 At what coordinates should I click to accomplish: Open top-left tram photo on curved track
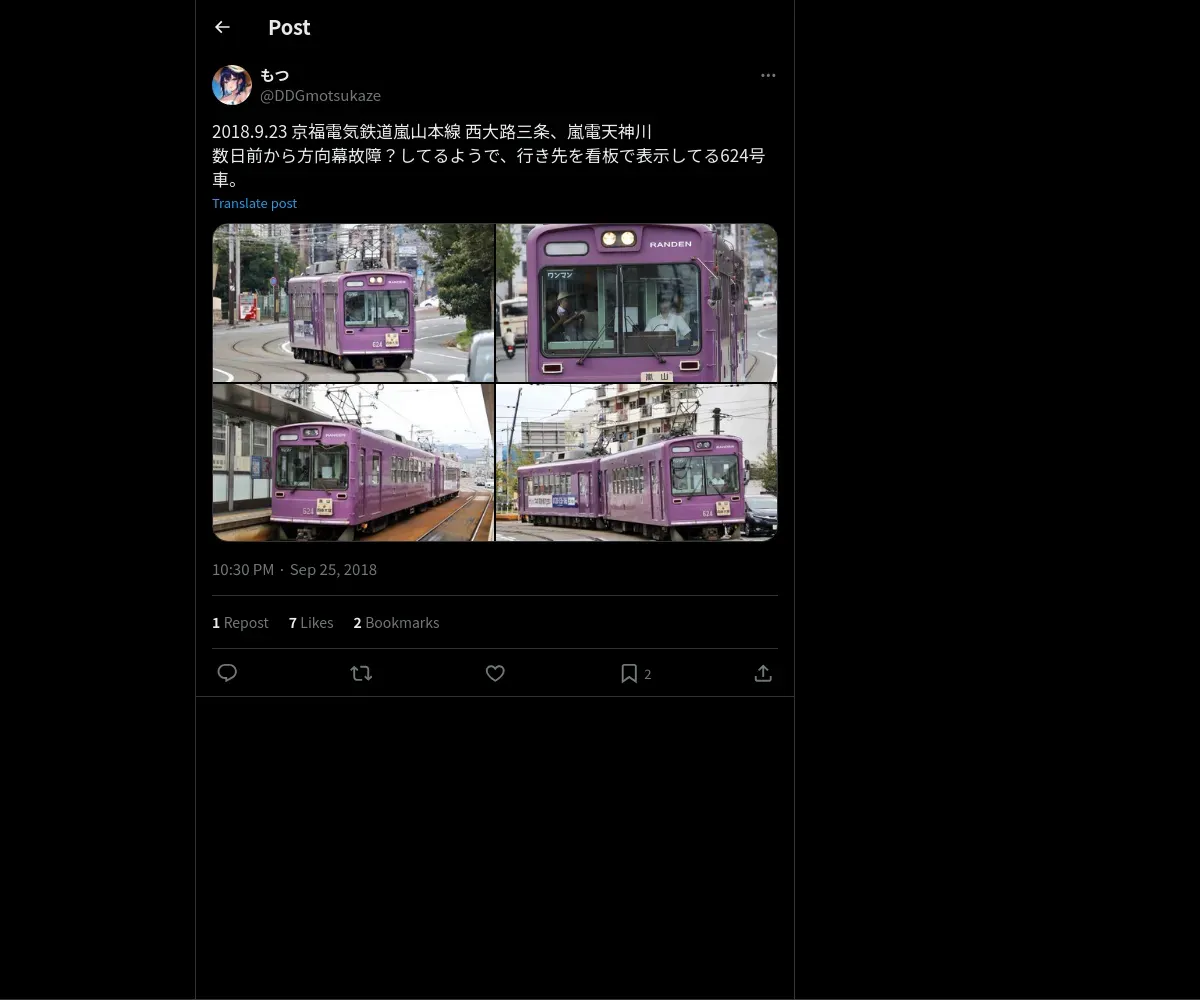353,302
